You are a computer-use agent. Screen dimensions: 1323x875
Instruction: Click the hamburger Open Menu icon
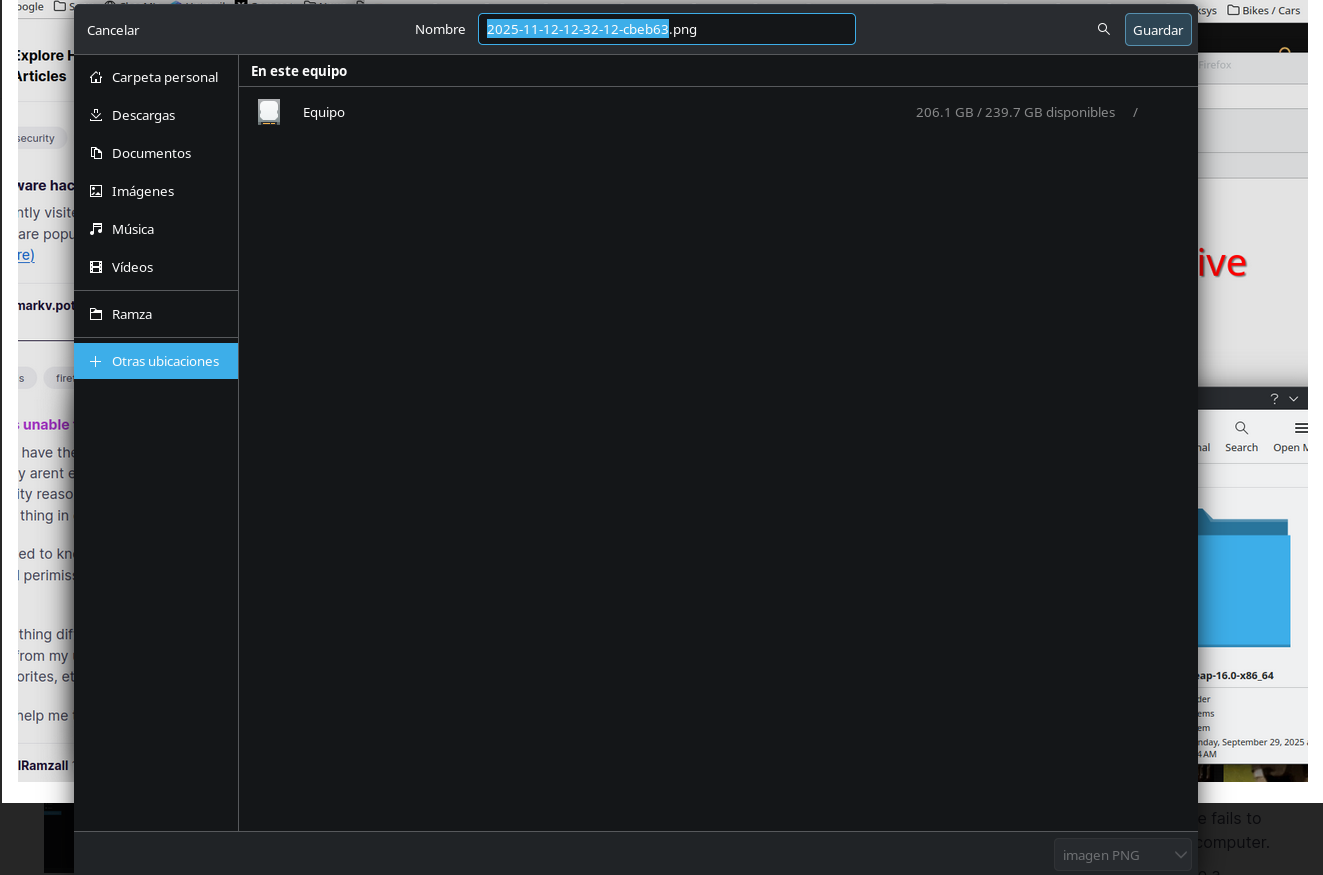(1300, 430)
